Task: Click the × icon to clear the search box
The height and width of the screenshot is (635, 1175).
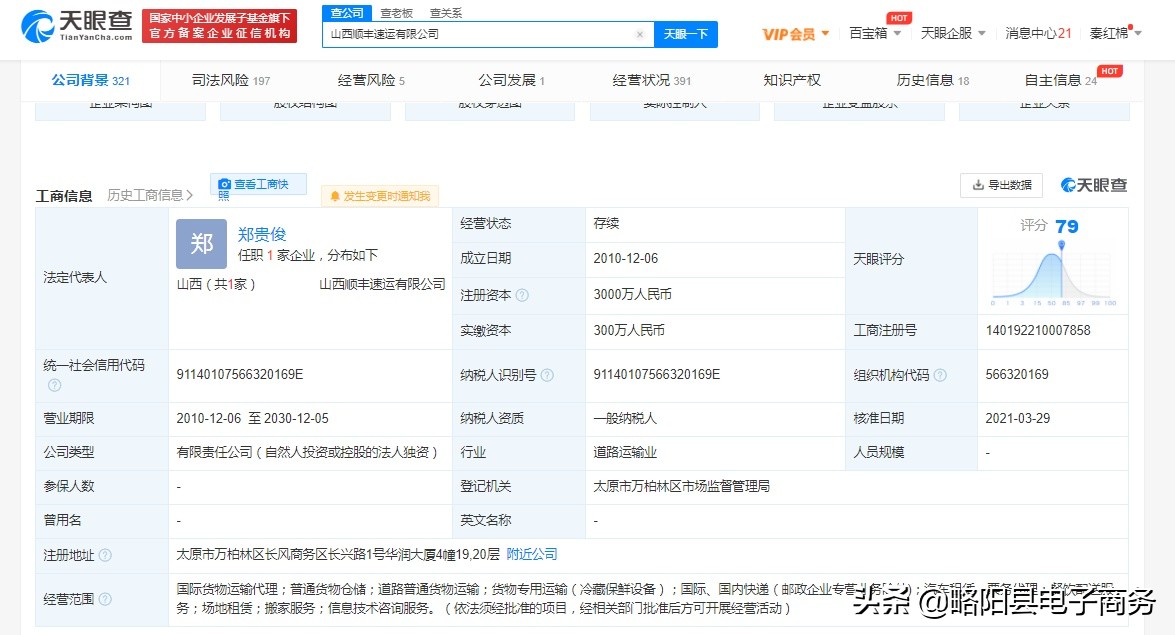Action: [x=640, y=33]
